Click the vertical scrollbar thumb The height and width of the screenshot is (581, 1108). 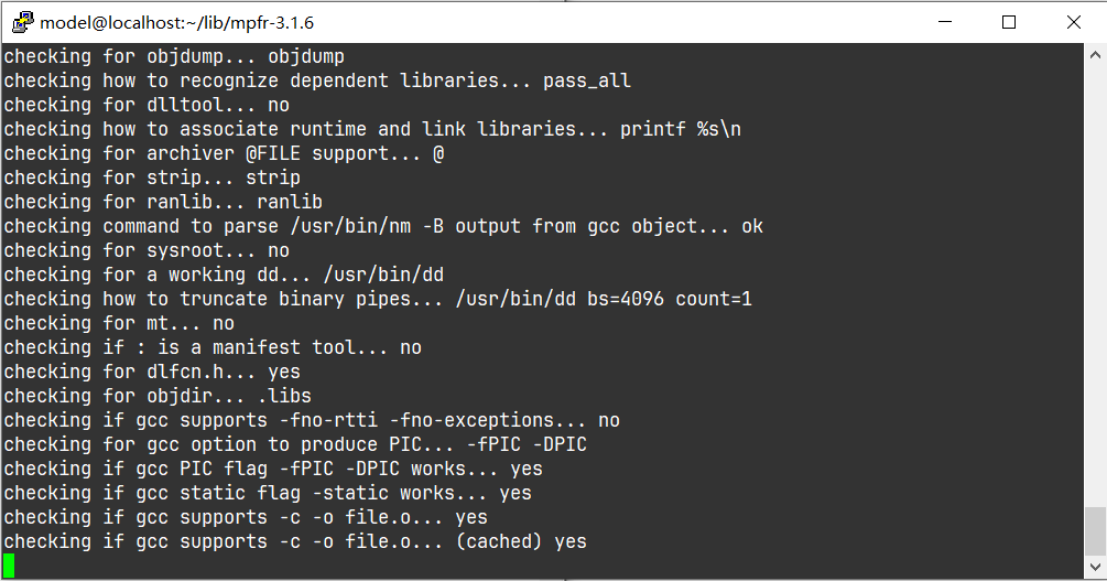click(1095, 531)
